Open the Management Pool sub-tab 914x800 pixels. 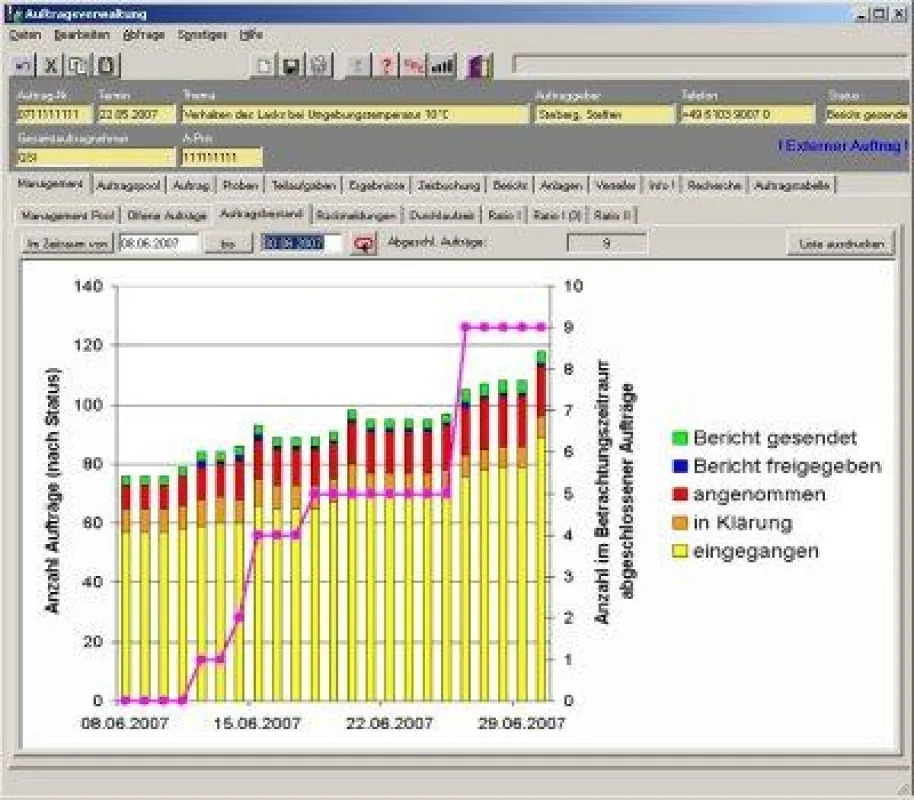pos(68,216)
